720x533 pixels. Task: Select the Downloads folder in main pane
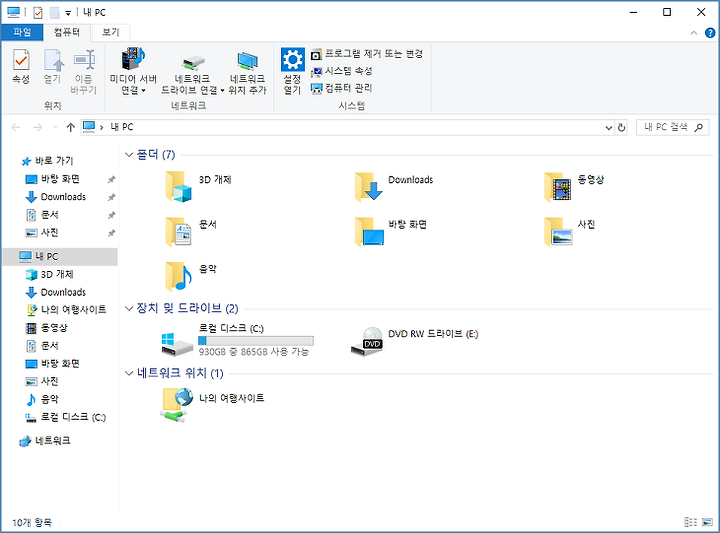(x=394, y=186)
